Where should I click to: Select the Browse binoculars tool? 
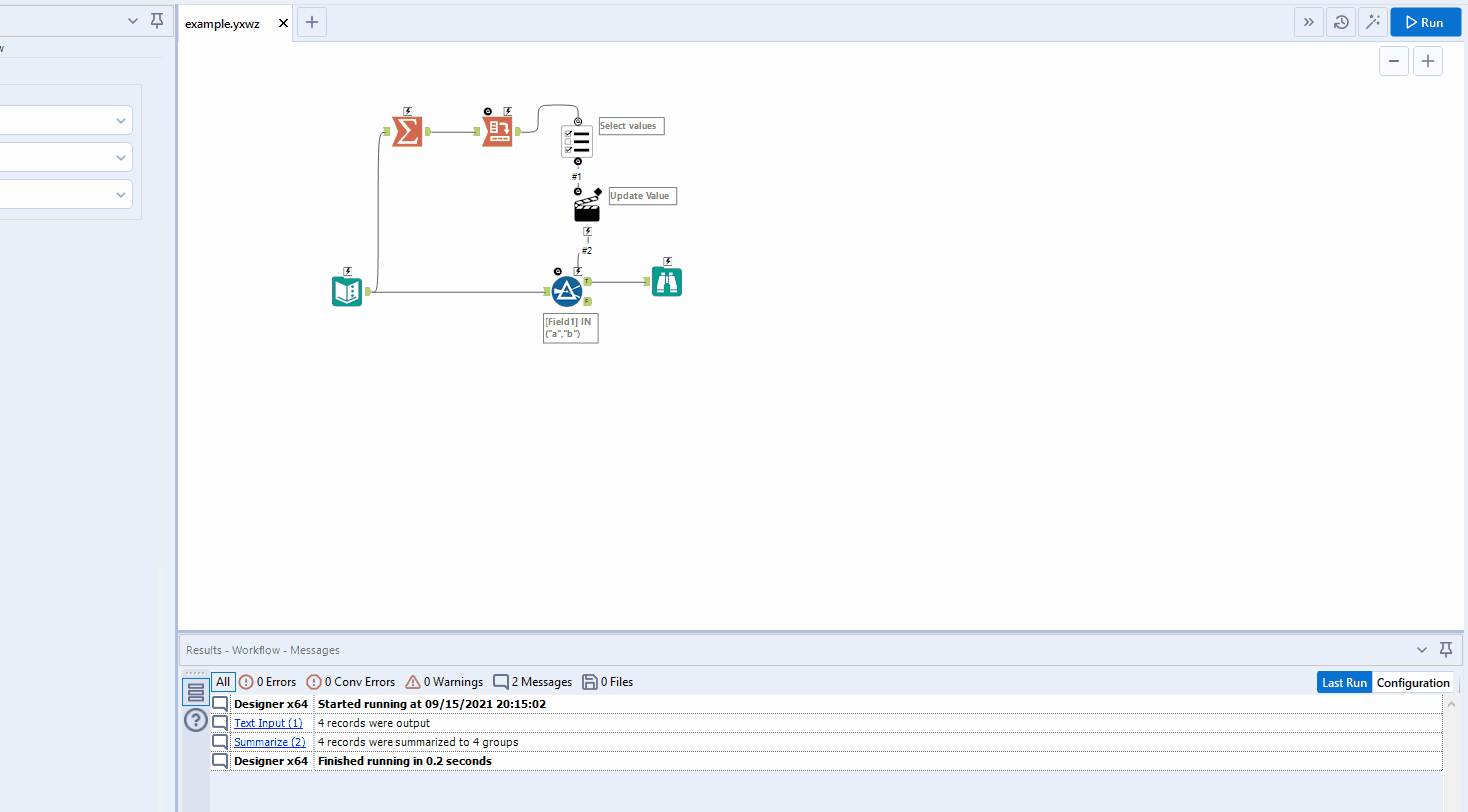coord(667,282)
